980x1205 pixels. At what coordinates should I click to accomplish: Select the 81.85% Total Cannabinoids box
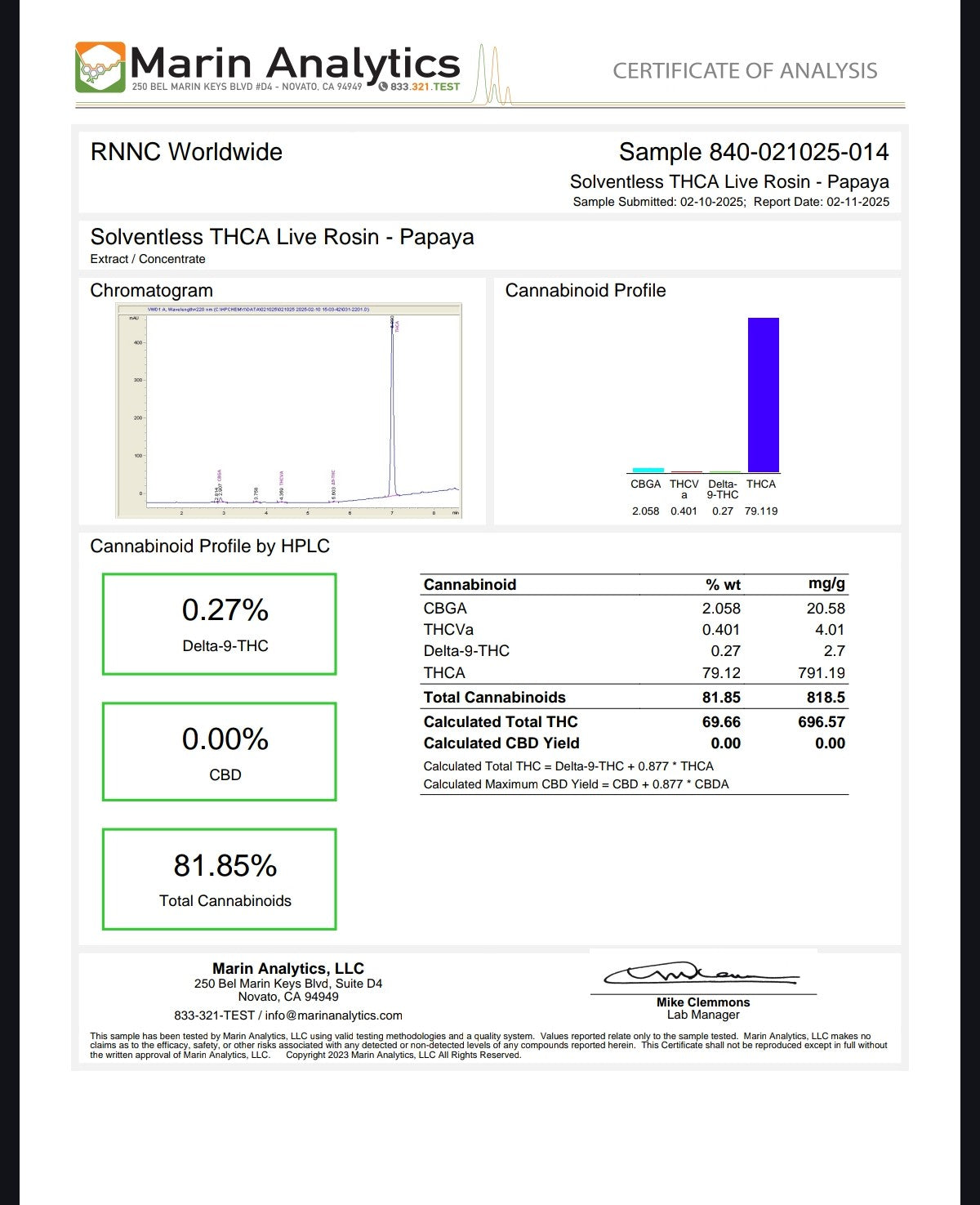point(219,879)
